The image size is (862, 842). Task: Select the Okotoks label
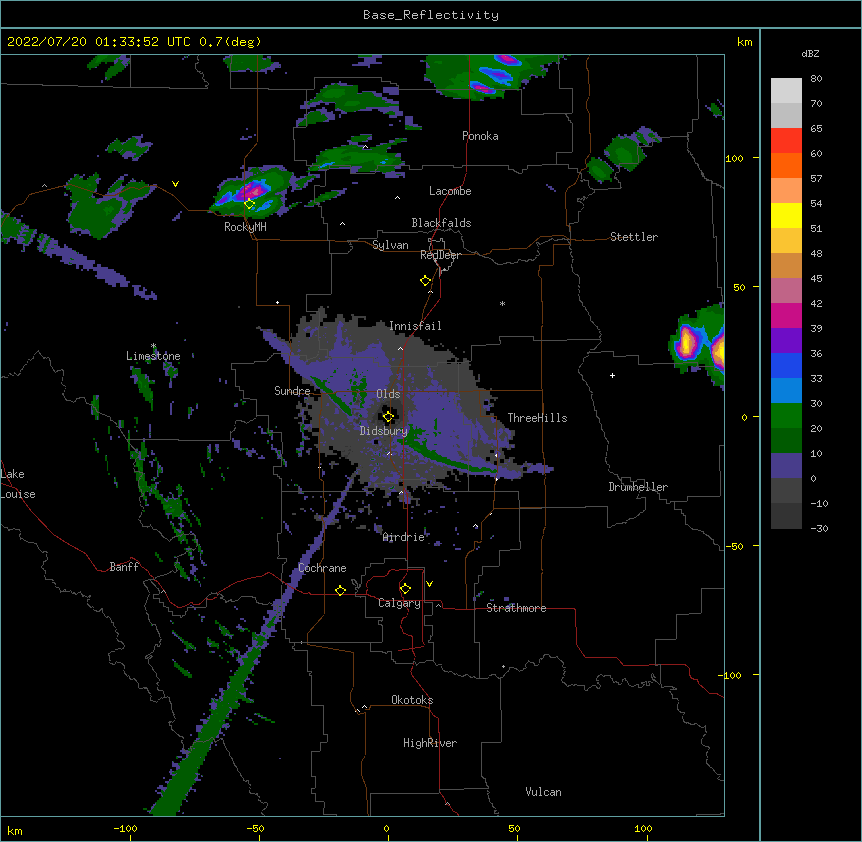[412, 700]
